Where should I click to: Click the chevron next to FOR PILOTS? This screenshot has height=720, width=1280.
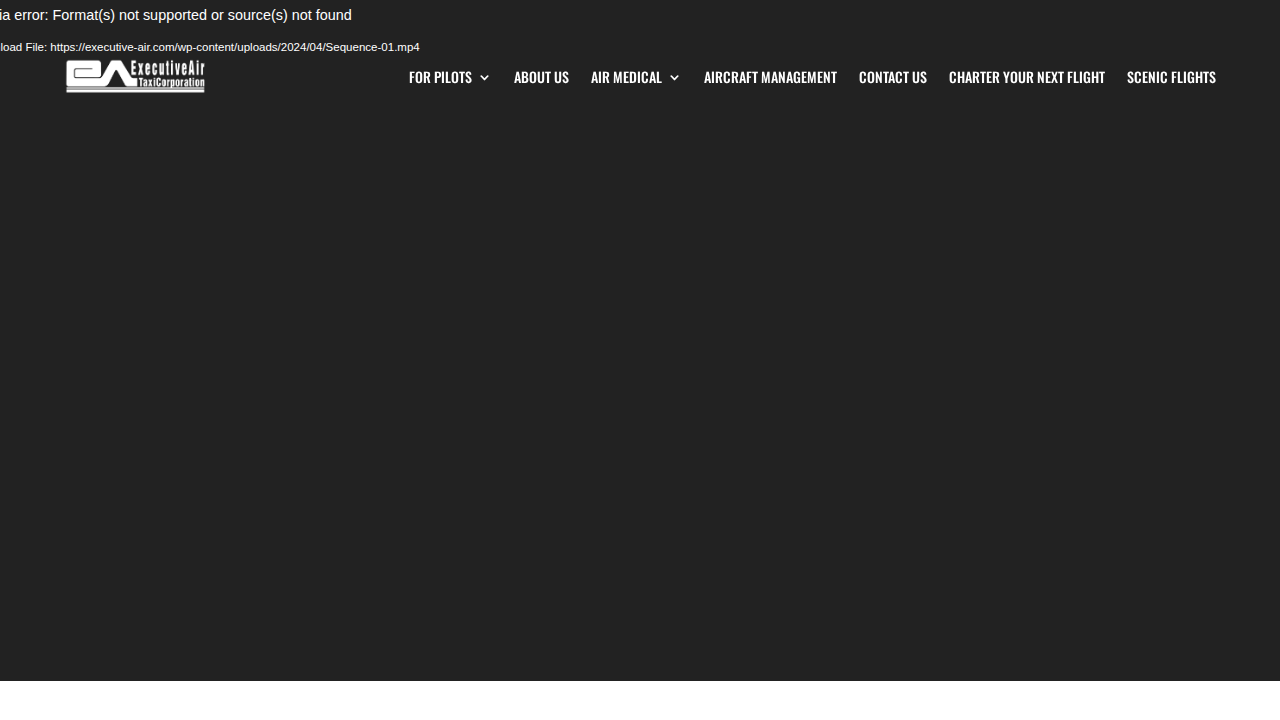pyautogui.click(x=484, y=76)
